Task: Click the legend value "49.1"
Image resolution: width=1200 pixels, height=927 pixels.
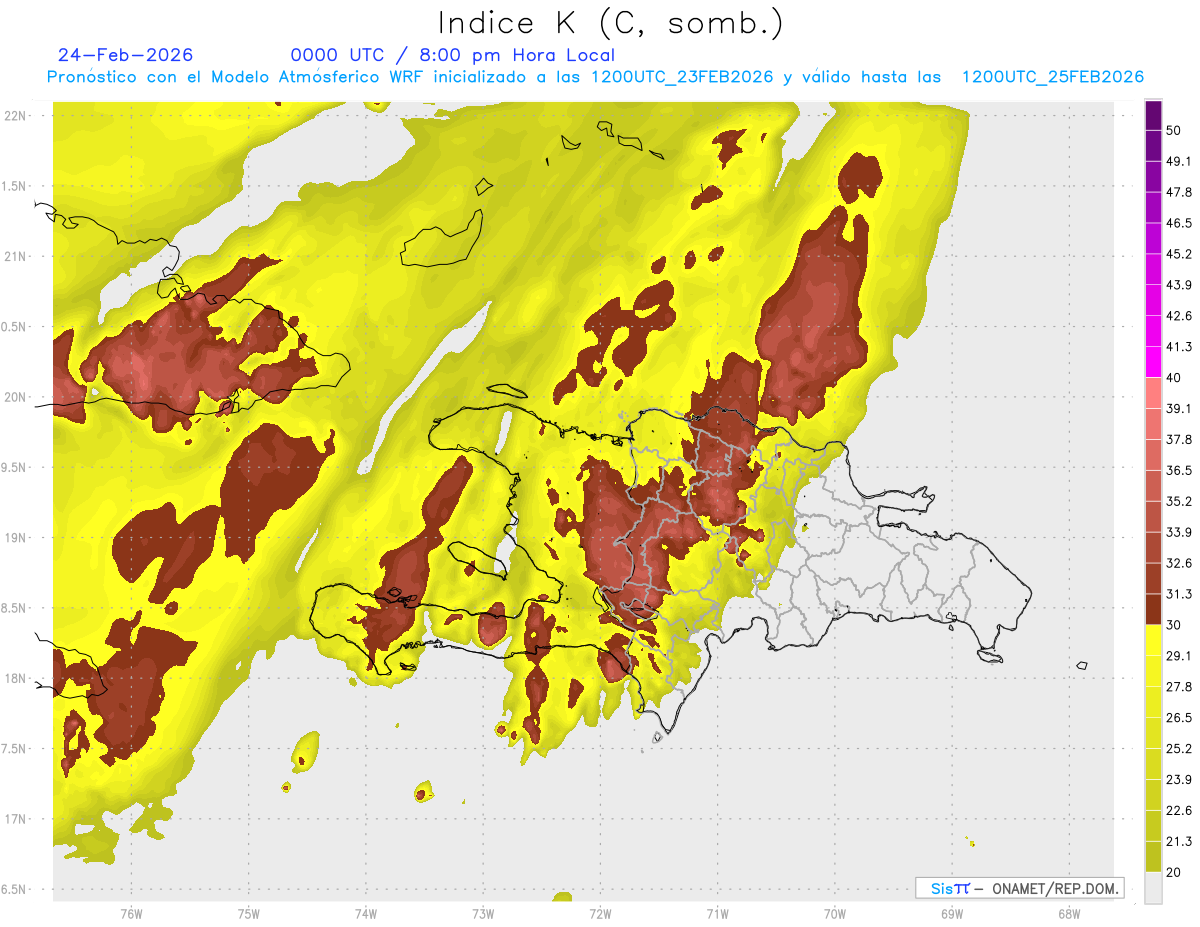Action: click(x=1179, y=162)
